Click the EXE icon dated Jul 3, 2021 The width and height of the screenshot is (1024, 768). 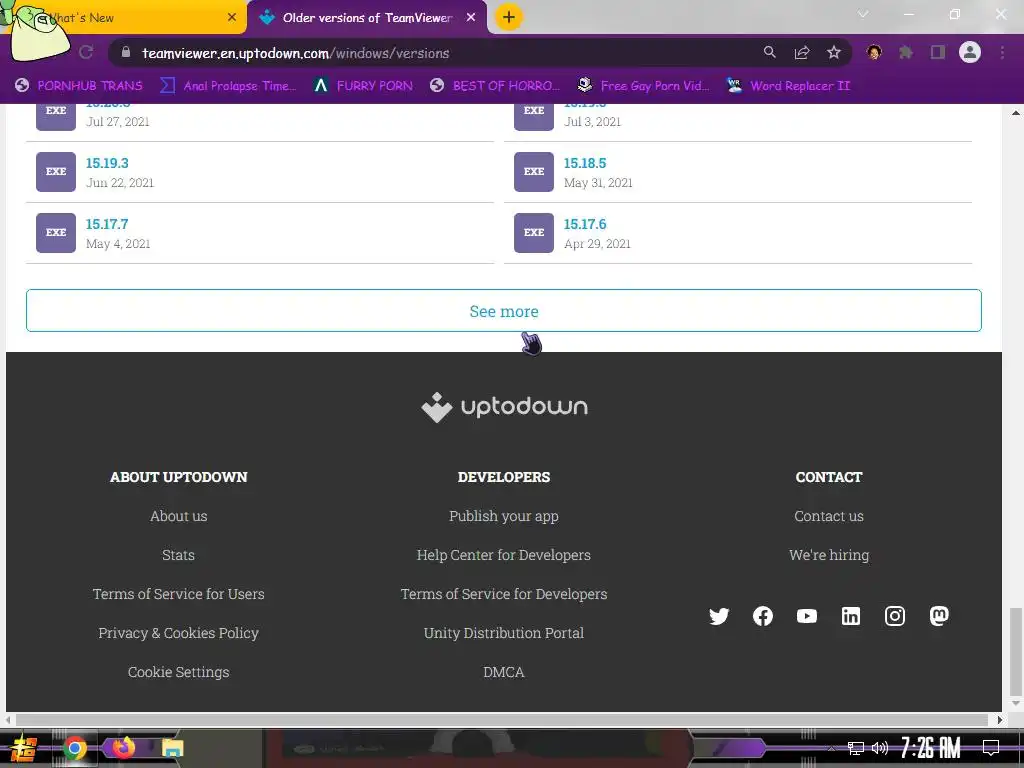(x=534, y=117)
